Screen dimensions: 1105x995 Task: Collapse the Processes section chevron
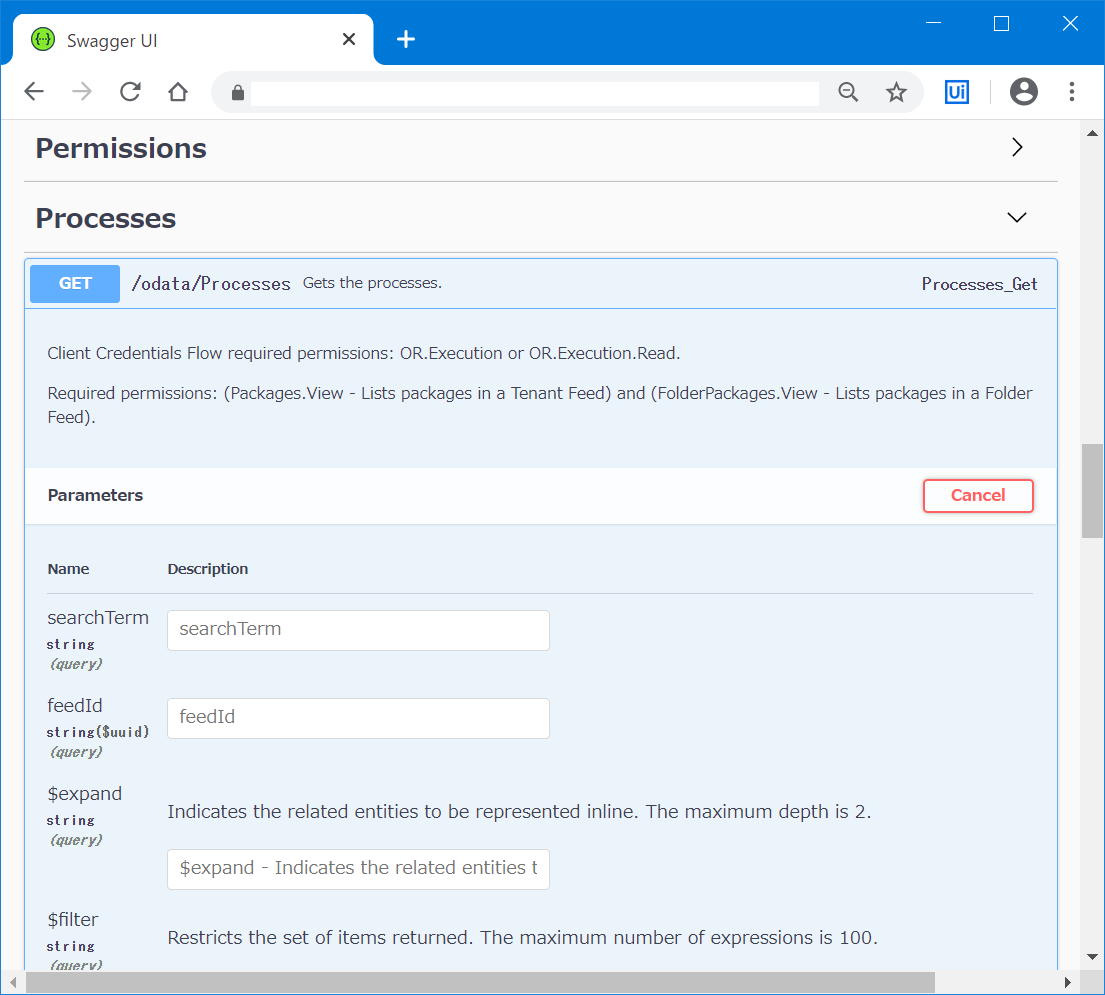(1016, 217)
